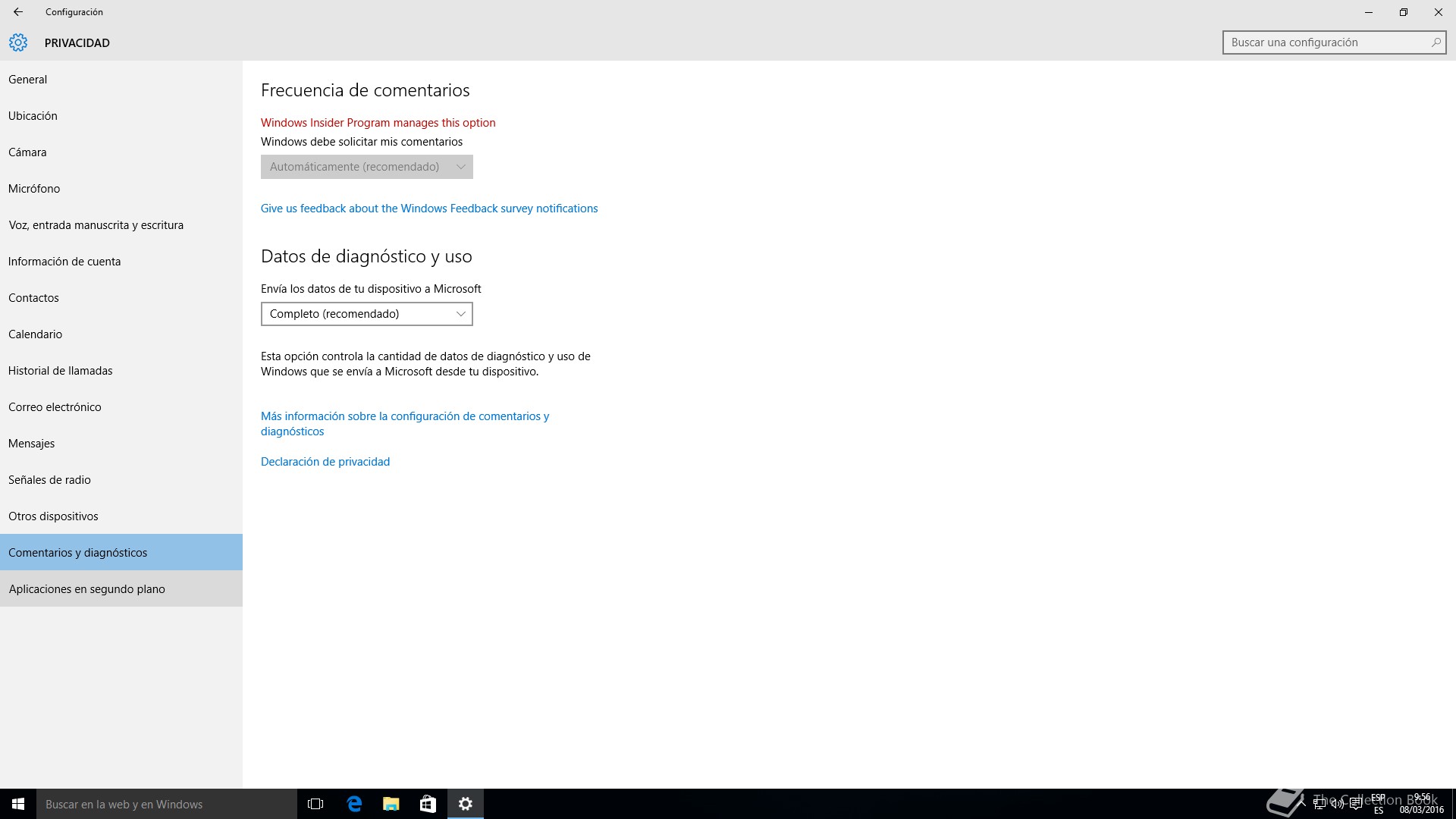
Task: Click the Envía los datos de tu dispositivo label
Action: point(371,289)
